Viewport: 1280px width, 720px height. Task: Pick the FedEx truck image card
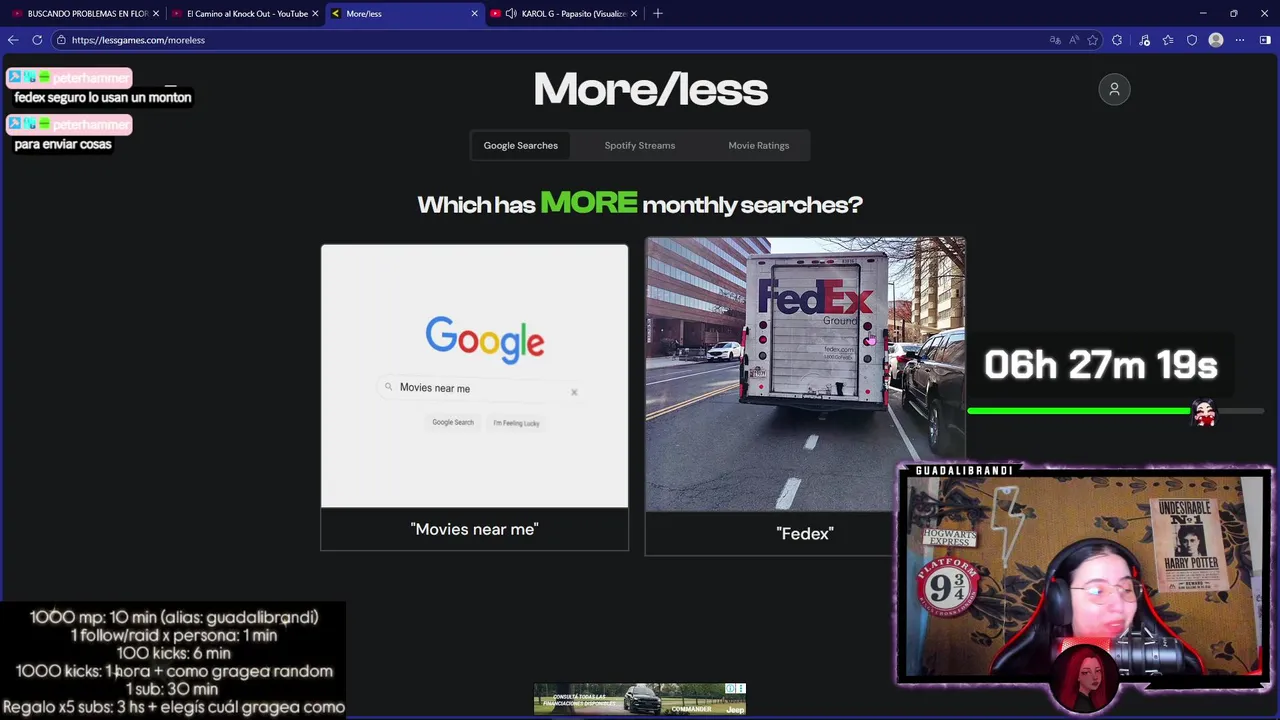click(x=805, y=374)
